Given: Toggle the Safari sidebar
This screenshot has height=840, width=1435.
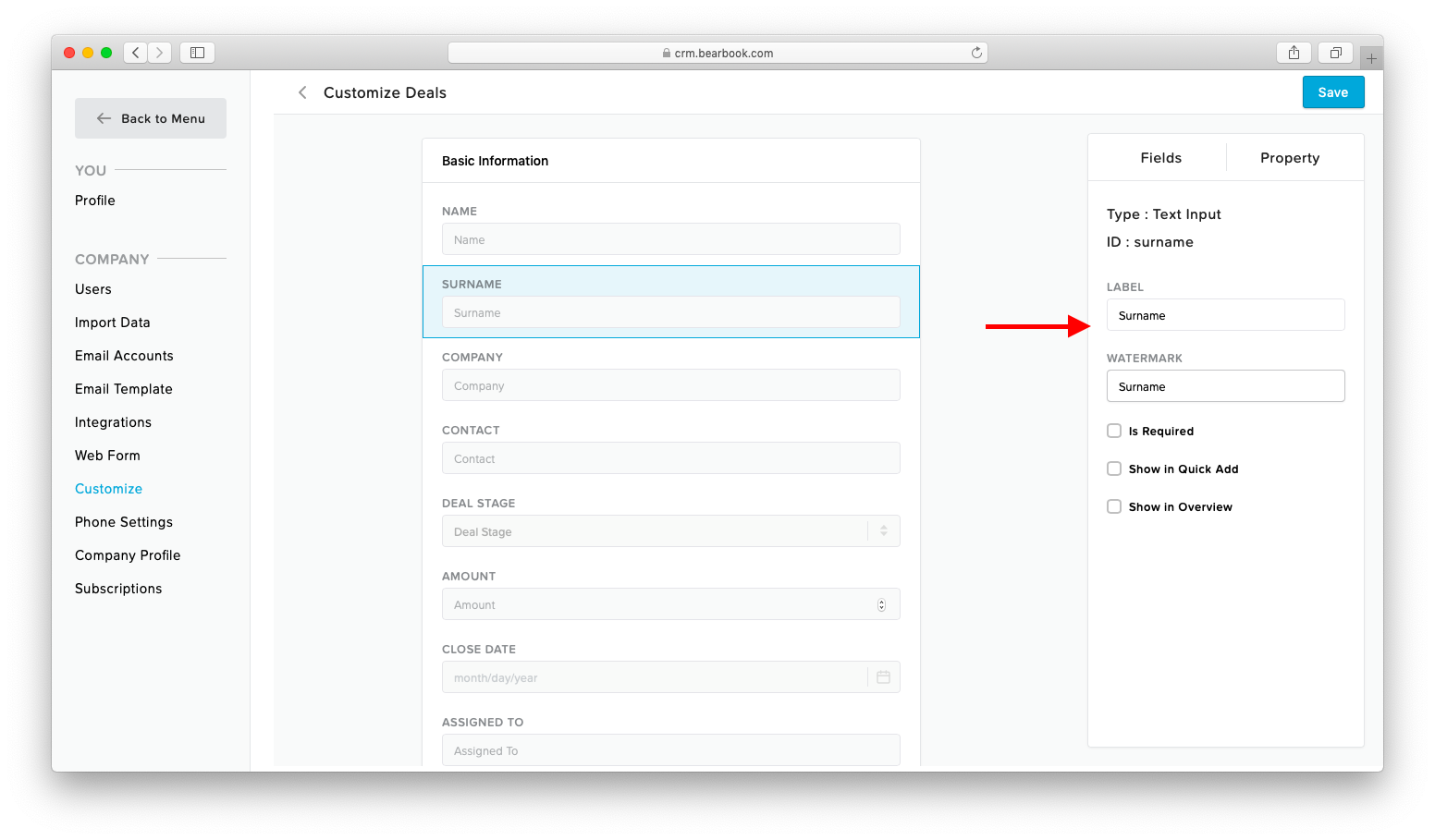Looking at the screenshot, I should coord(197,53).
